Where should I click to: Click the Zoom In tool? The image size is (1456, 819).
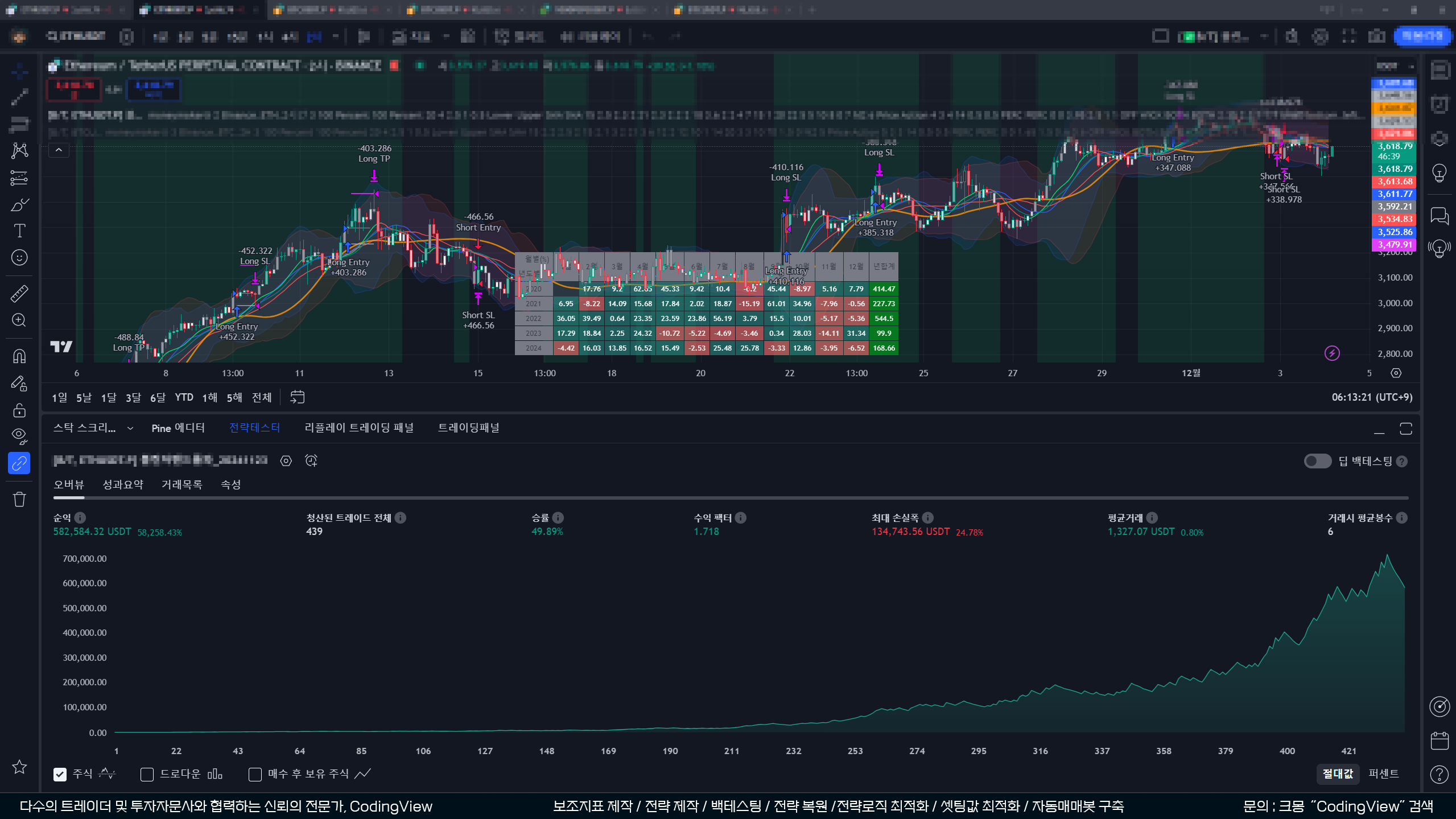19,320
